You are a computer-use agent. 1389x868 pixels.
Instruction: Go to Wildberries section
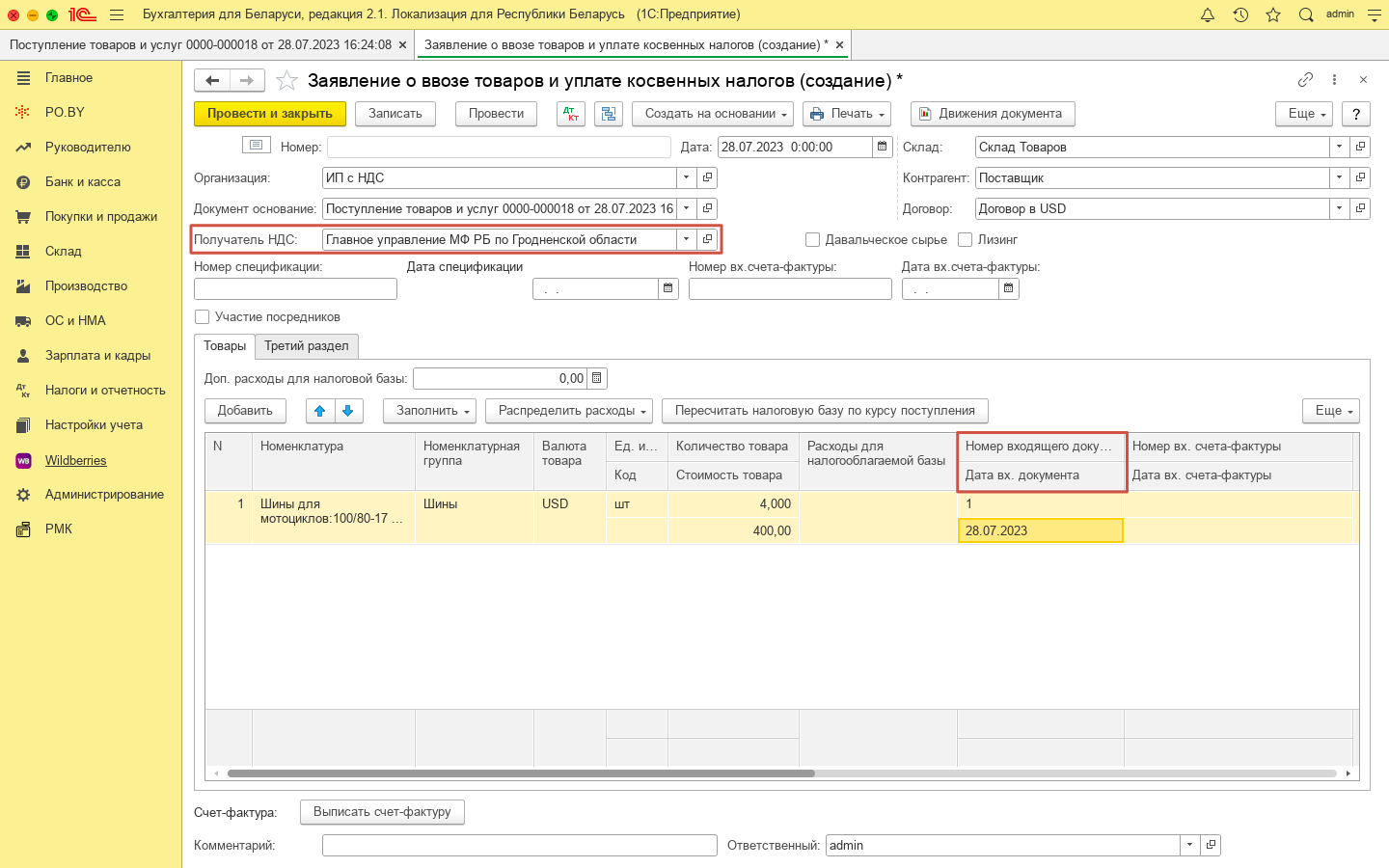[75, 460]
